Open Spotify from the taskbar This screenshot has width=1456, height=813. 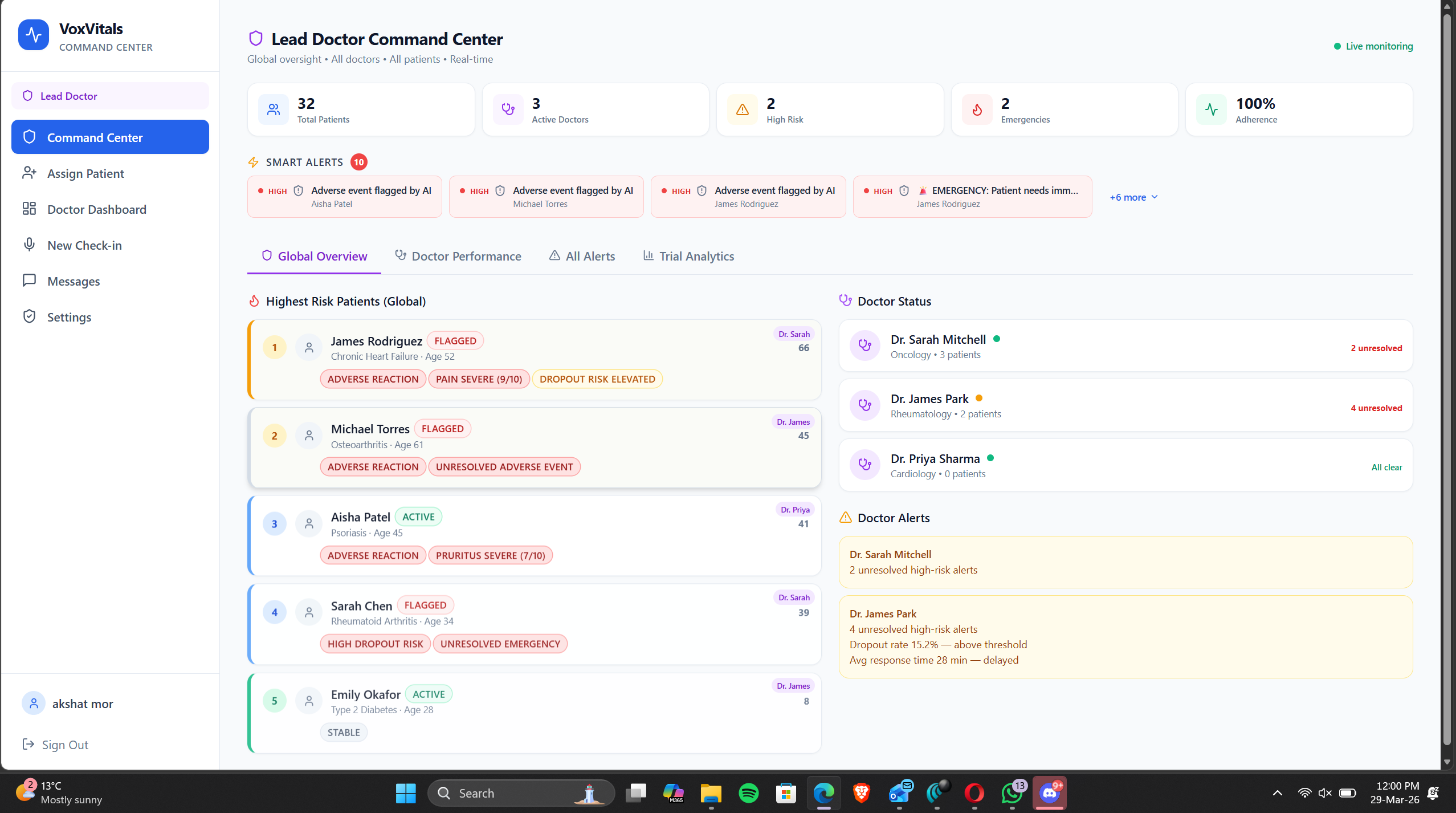point(748,793)
